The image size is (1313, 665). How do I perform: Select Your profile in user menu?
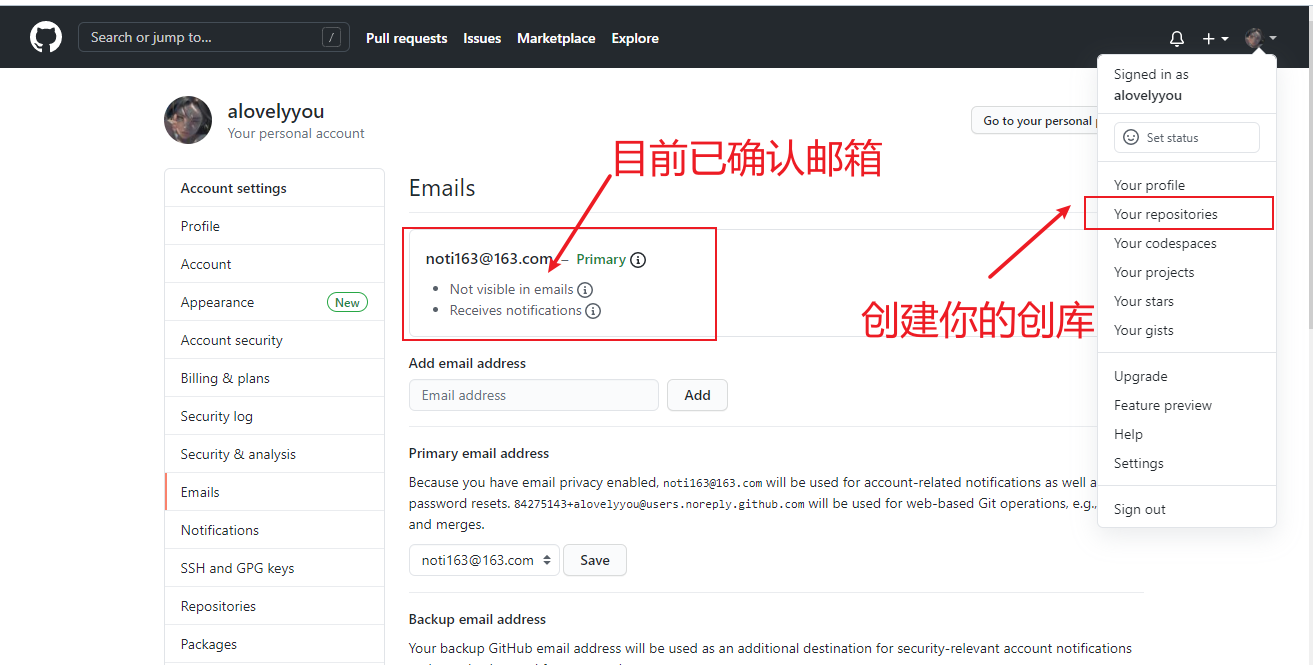pos(1187,185)
